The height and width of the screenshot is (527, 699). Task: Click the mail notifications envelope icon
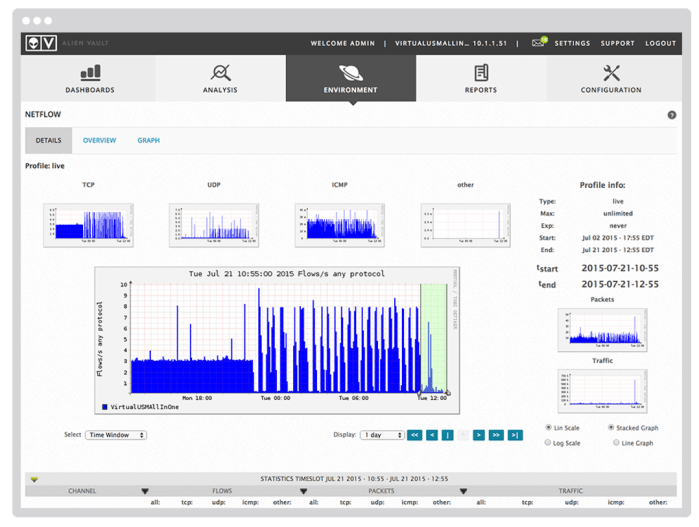[x=538, y=43]
